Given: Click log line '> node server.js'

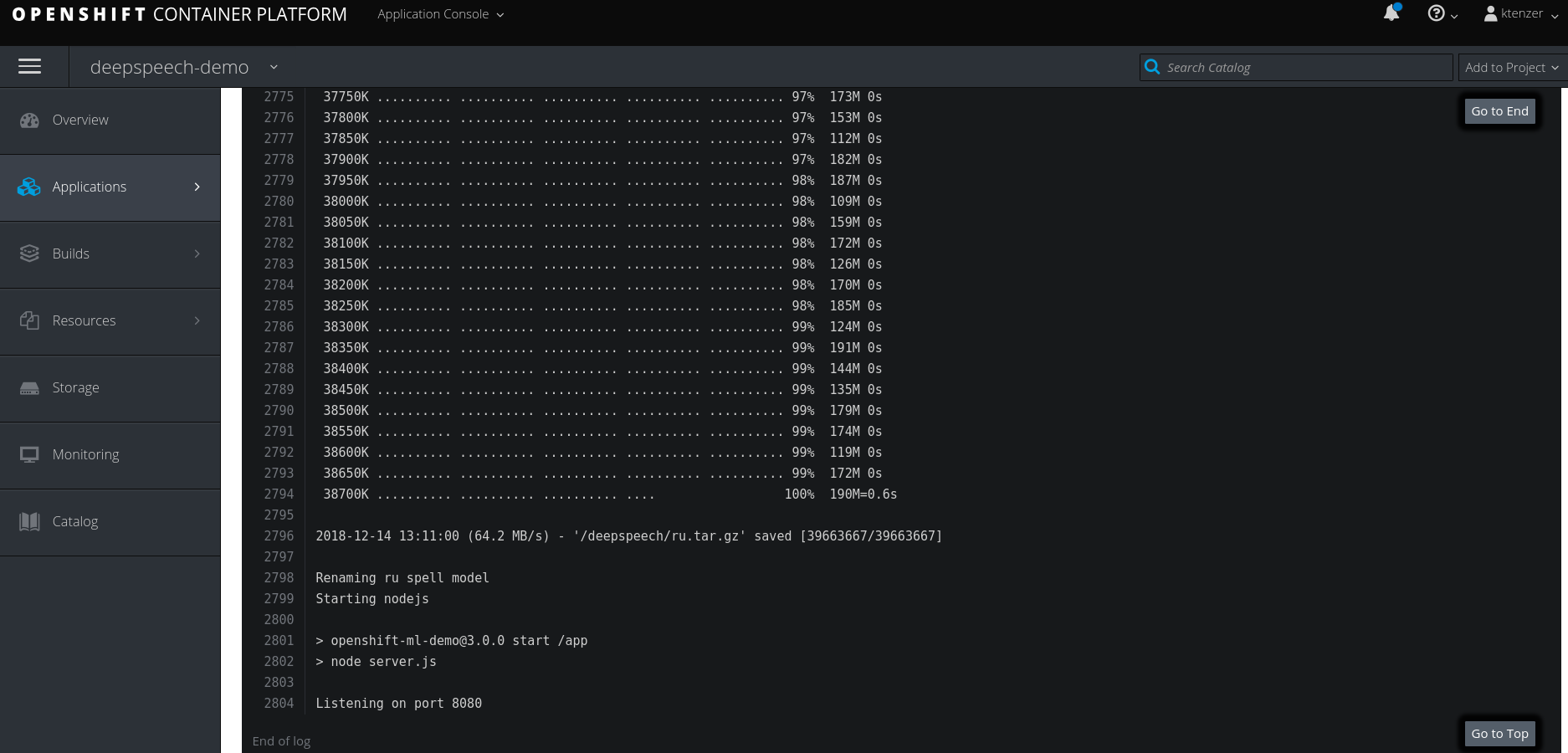Looking at the screenshot, I should click(376, 662).
